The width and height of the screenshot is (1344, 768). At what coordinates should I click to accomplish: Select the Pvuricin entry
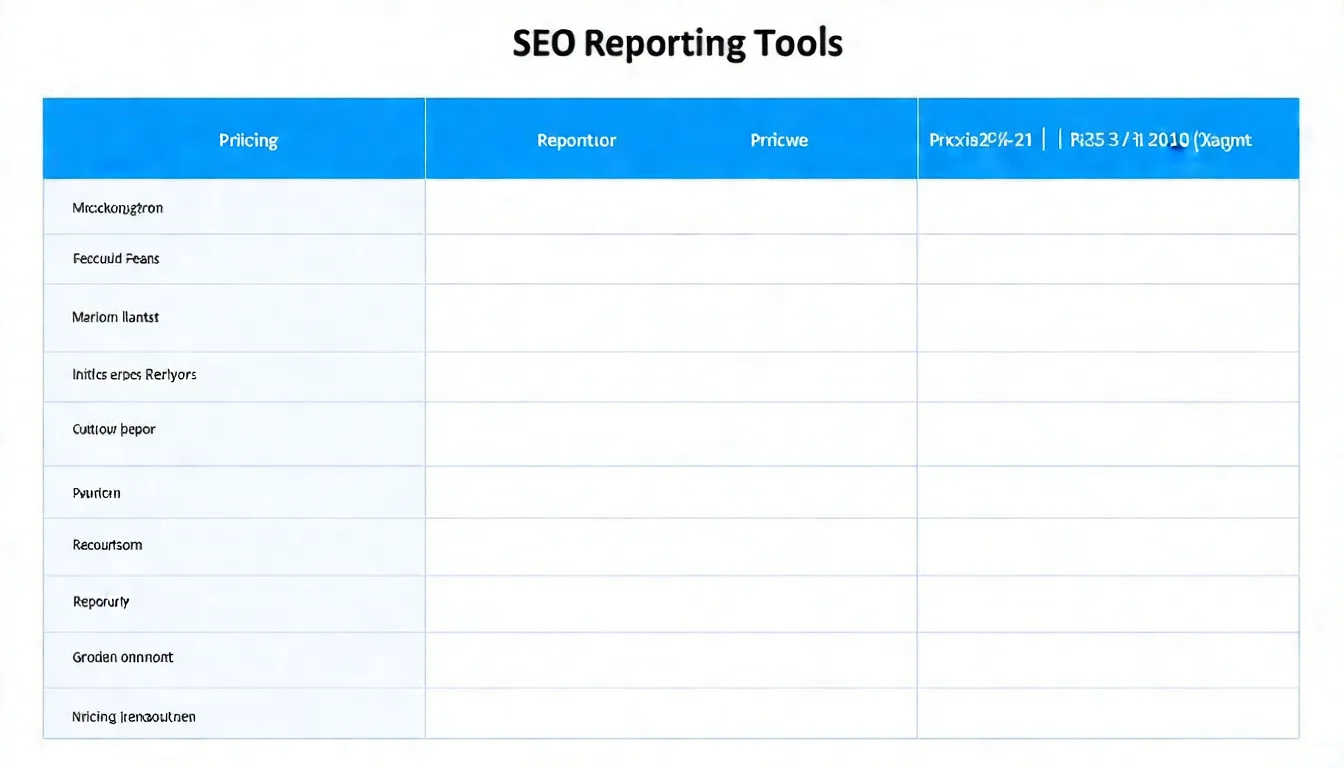[x=96, y=492]
